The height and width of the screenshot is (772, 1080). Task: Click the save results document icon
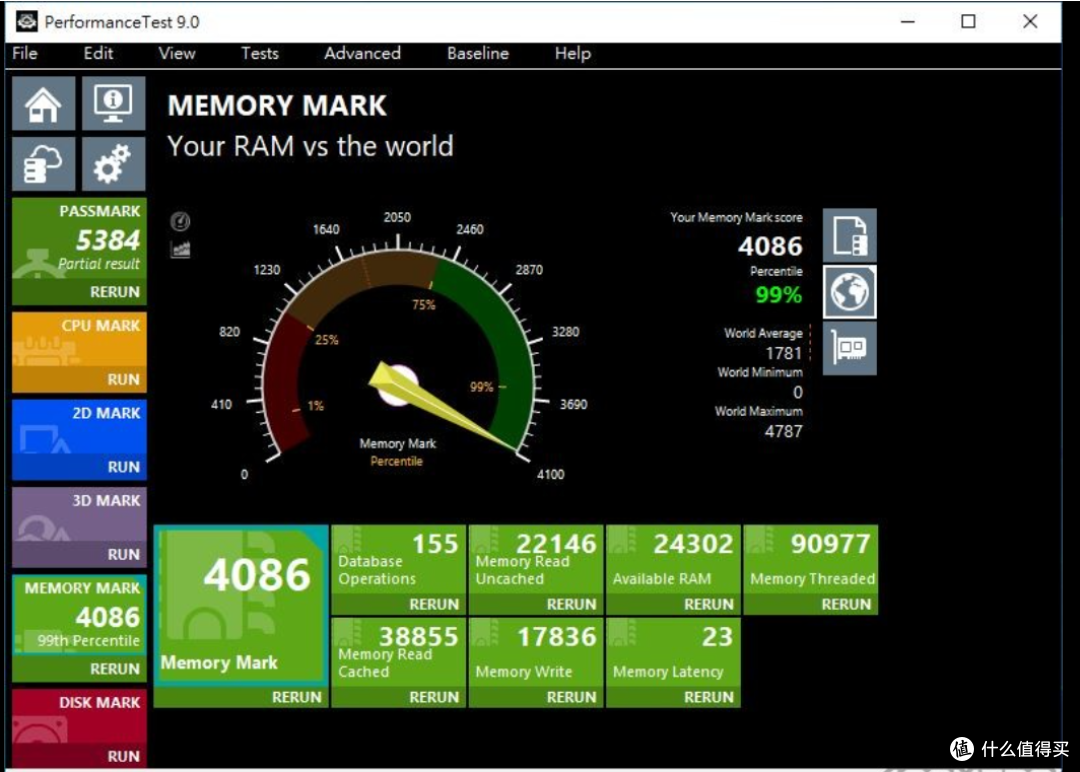849,236
